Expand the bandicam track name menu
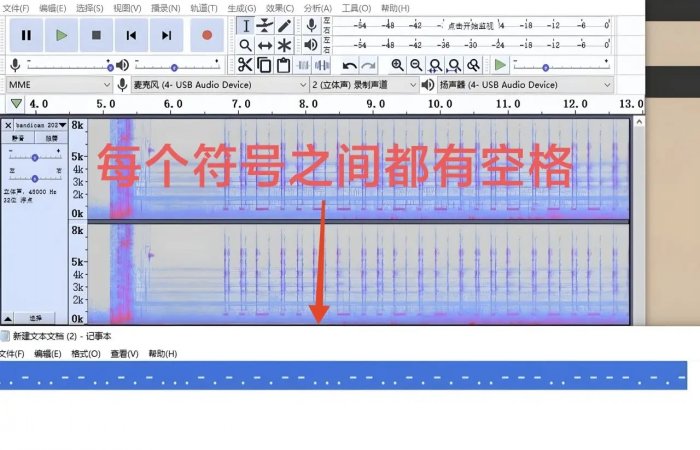 [40, 125]
